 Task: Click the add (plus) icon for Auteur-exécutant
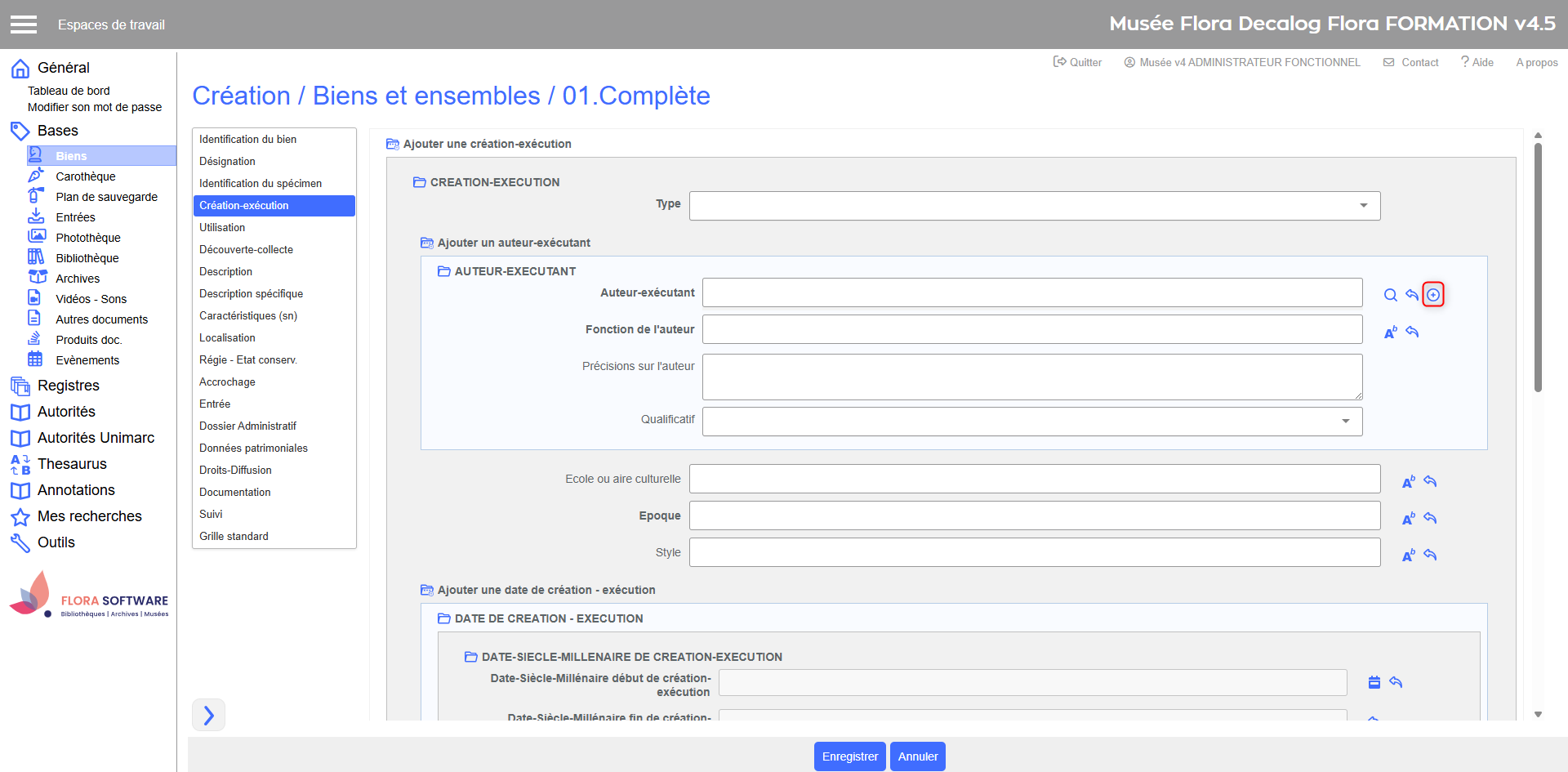point(1433,295)
